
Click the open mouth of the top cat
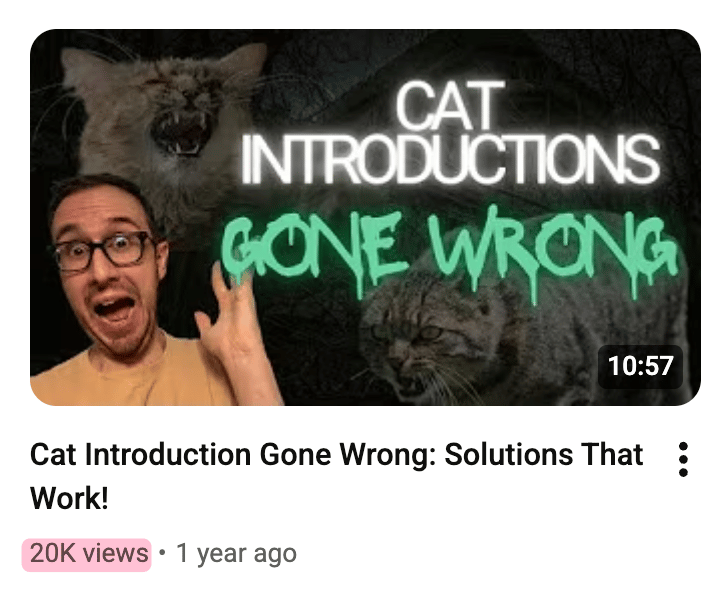point(181,132)
